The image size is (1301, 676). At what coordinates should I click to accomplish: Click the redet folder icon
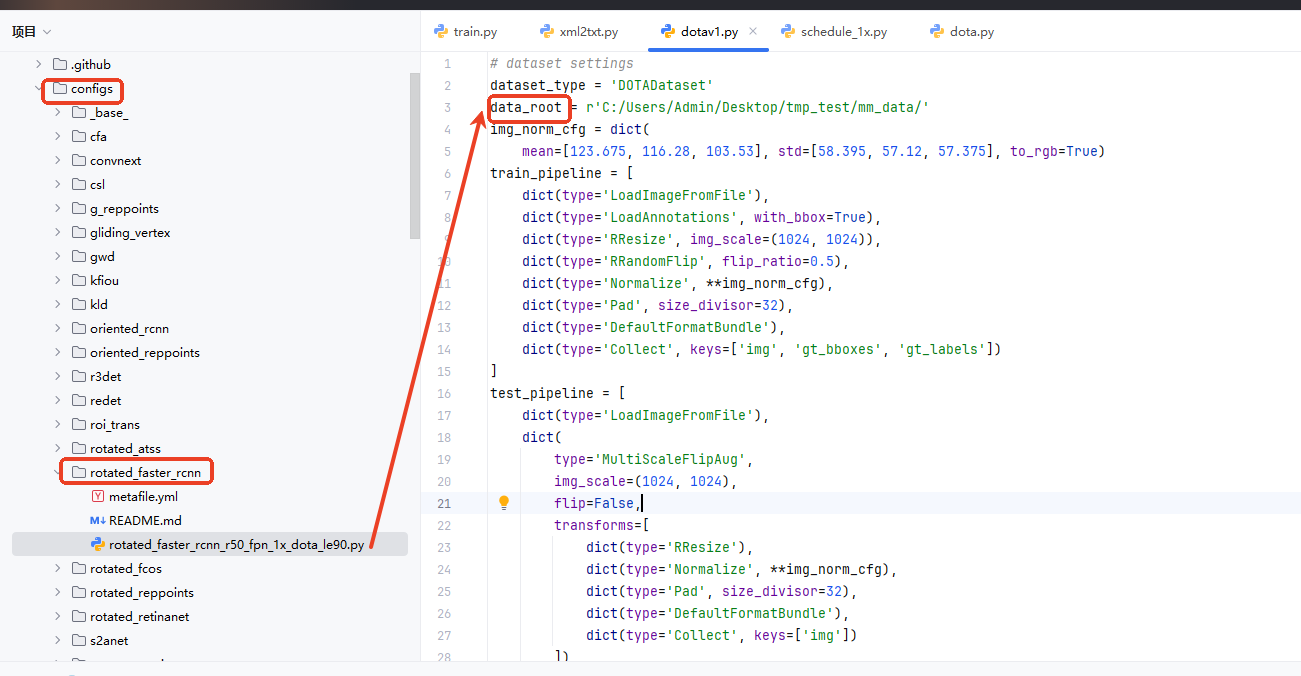79,400
